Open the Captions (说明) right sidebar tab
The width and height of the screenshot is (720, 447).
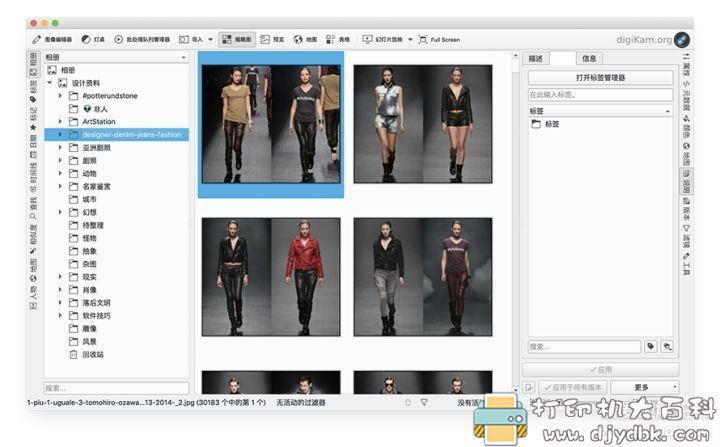click(x=686, y=181)
